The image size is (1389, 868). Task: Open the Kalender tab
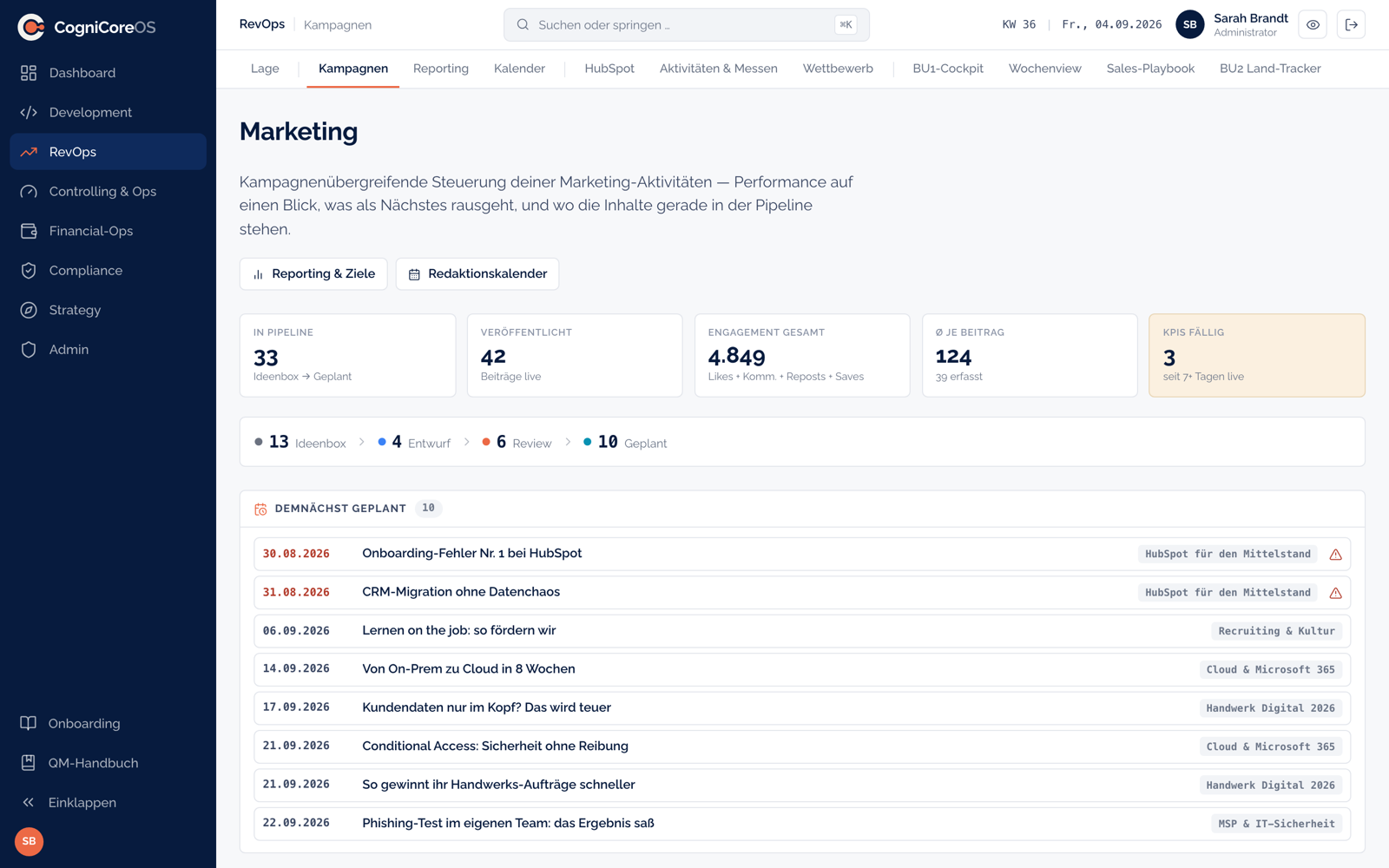coord(519,69)
